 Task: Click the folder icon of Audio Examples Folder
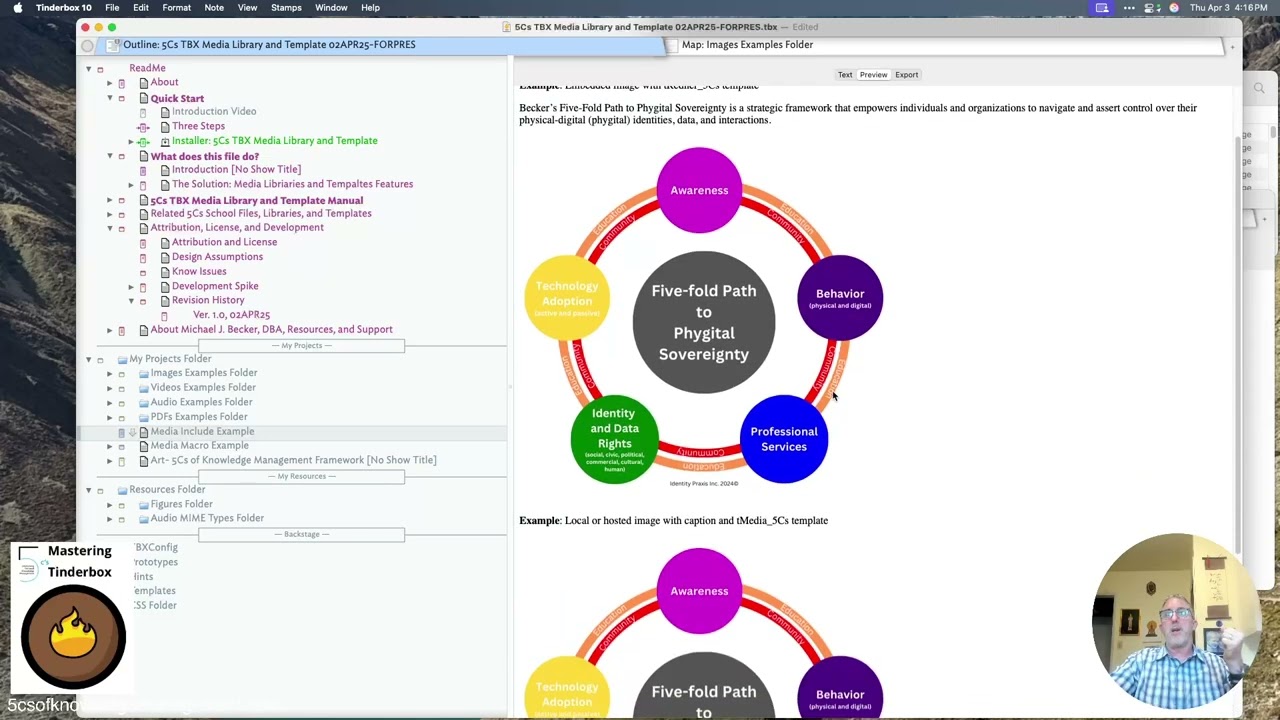point(144,403)
